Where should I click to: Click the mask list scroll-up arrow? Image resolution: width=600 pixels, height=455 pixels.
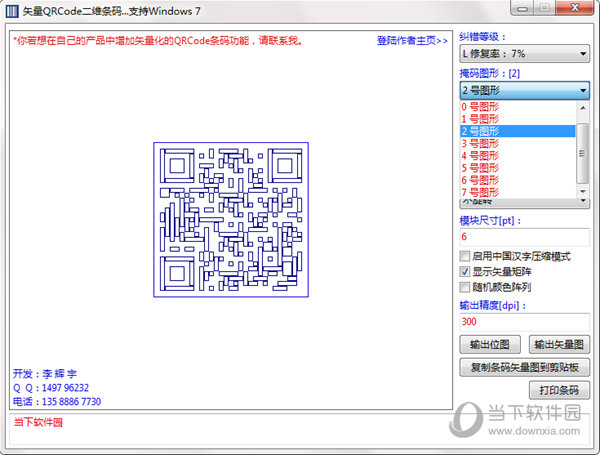point(582,108)
